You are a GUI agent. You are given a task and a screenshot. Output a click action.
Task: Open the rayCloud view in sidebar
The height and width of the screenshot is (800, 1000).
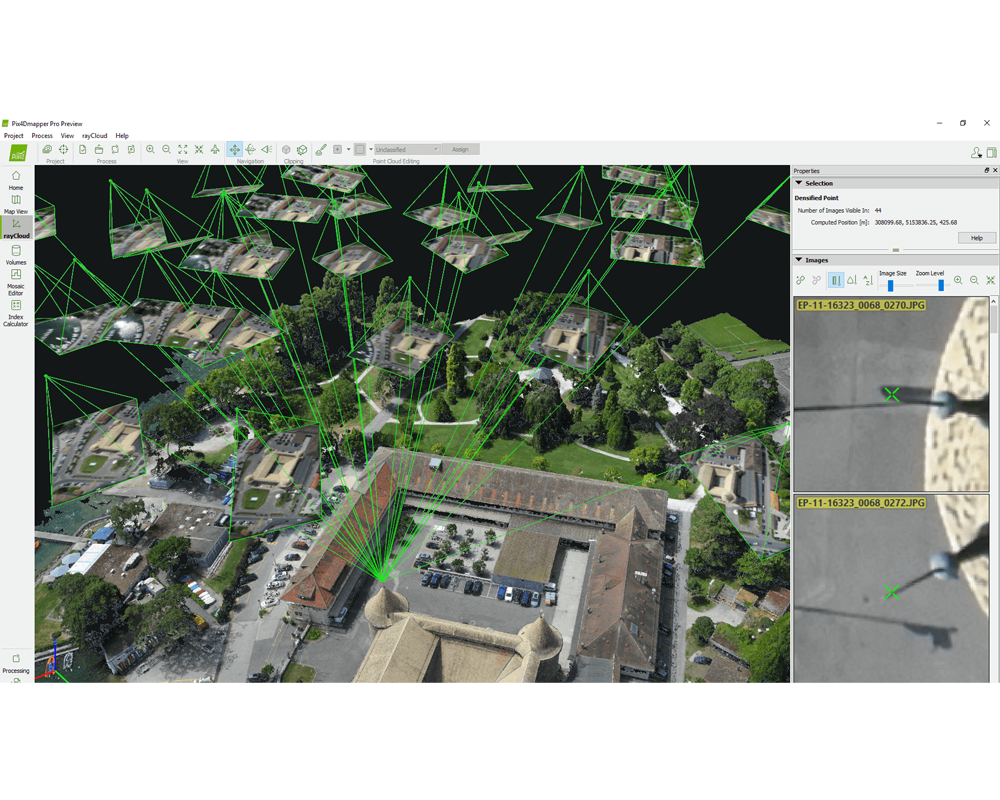(16, 228)
